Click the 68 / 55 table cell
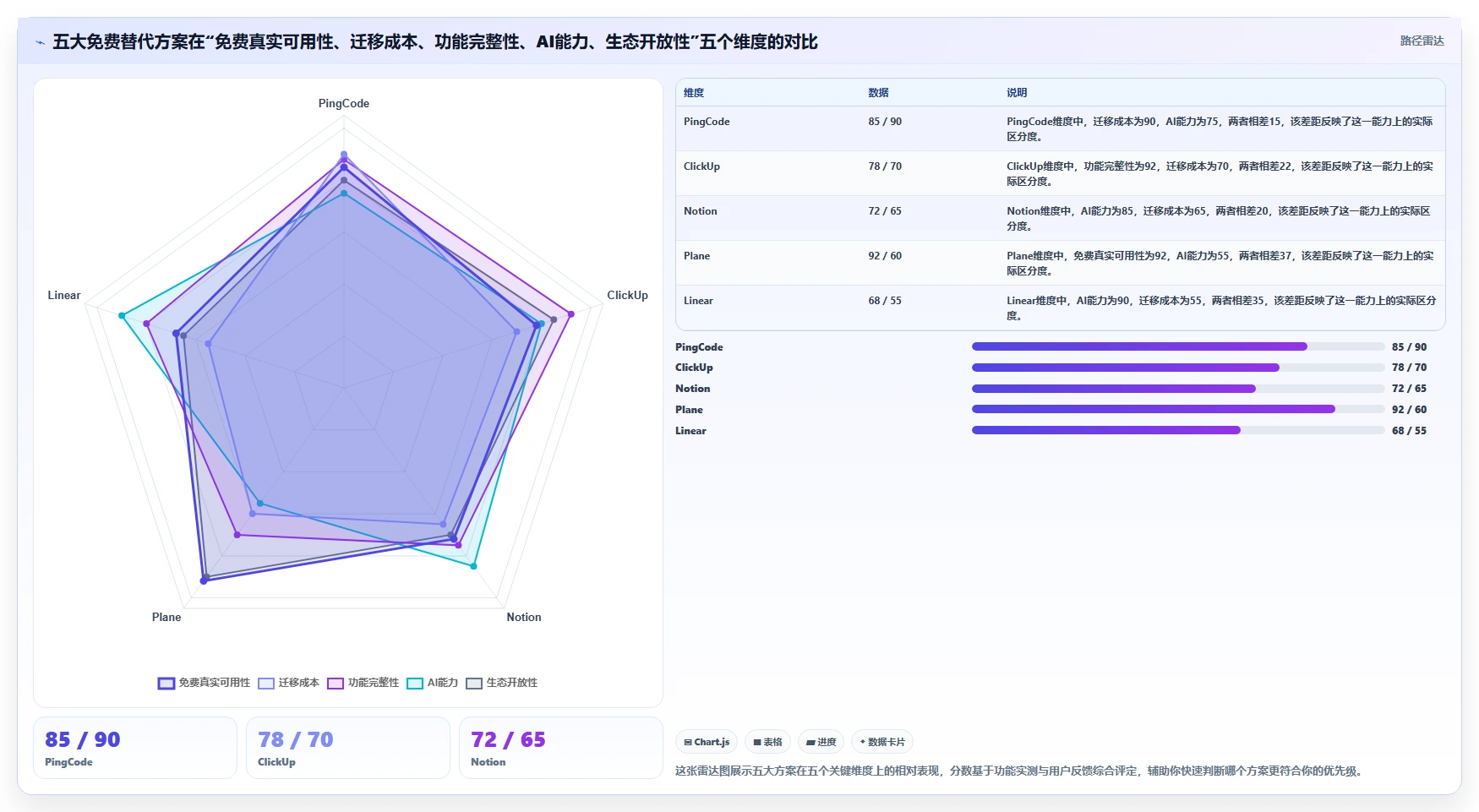Image resolution: width=1479 pixels, height=812 pixels. (885, 301)
